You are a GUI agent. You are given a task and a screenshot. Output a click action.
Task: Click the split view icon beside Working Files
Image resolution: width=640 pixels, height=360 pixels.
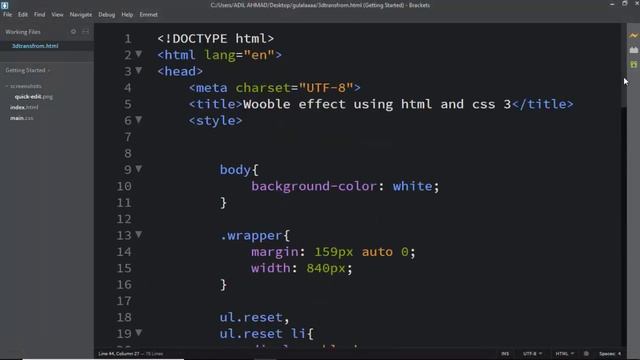85,31
